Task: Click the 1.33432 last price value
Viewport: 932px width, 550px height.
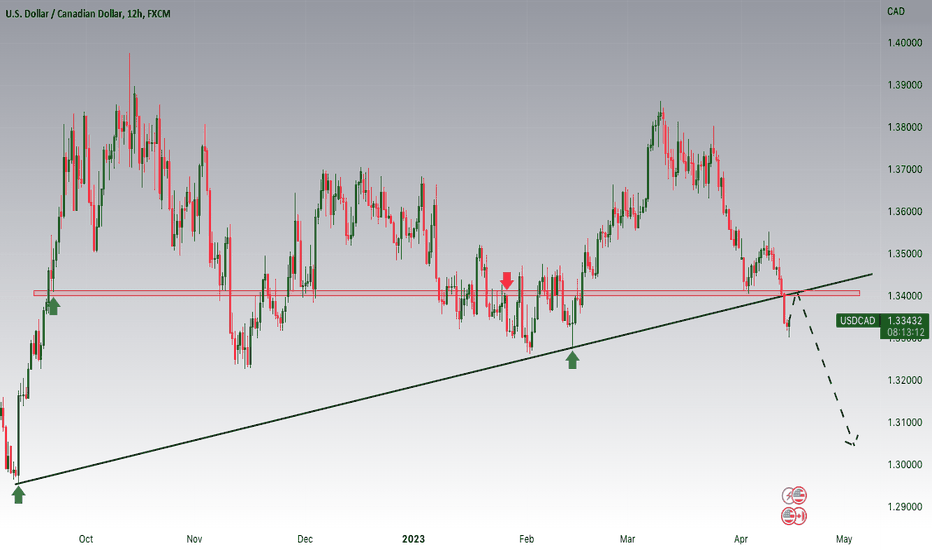Action: [x=905, y=320]
